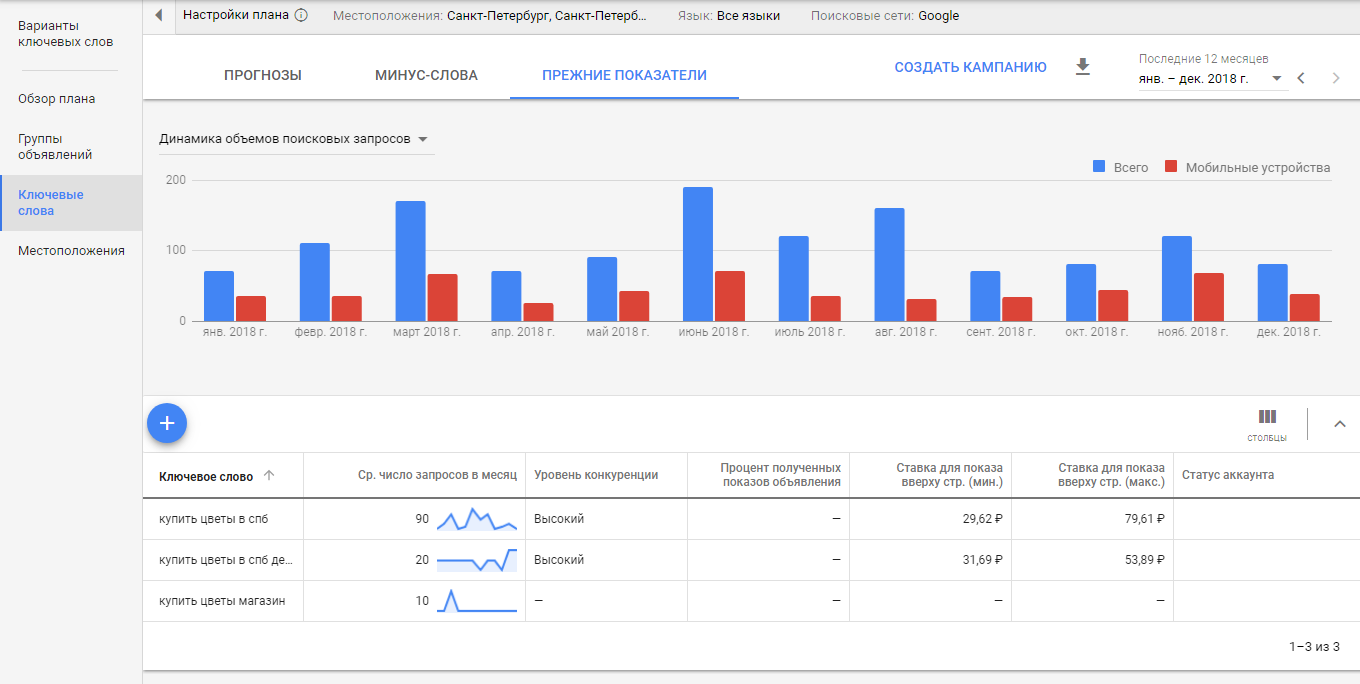
Task: Open Группы объявлений in sidebar
Action: pos(55,147)
